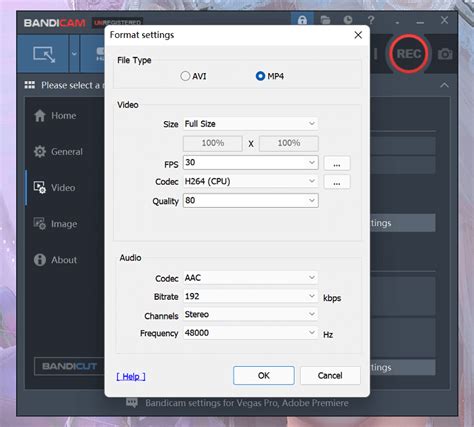The image size is (474, 427).
Task: Open the video Codec dropdown H264 (CPU)
Action: (x=250, y=181)
